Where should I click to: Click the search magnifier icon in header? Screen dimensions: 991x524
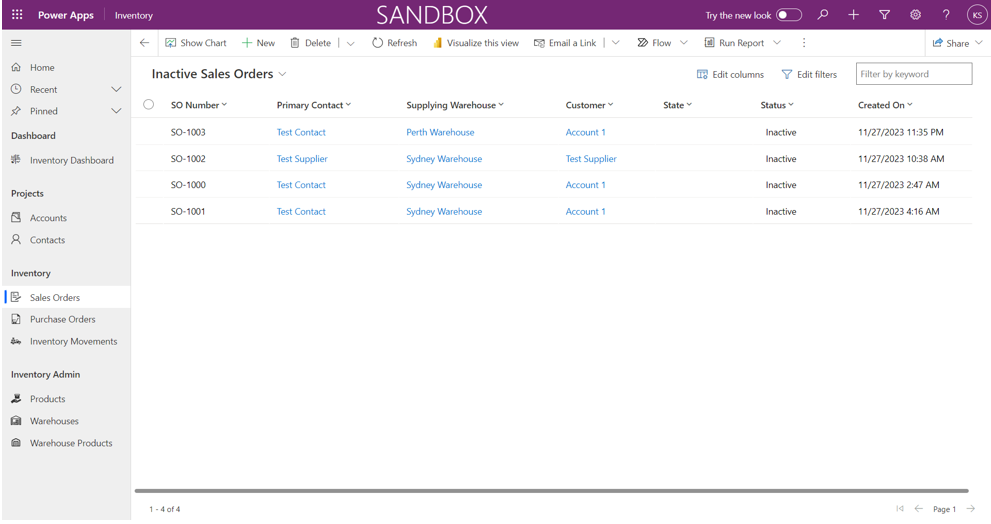823,15
